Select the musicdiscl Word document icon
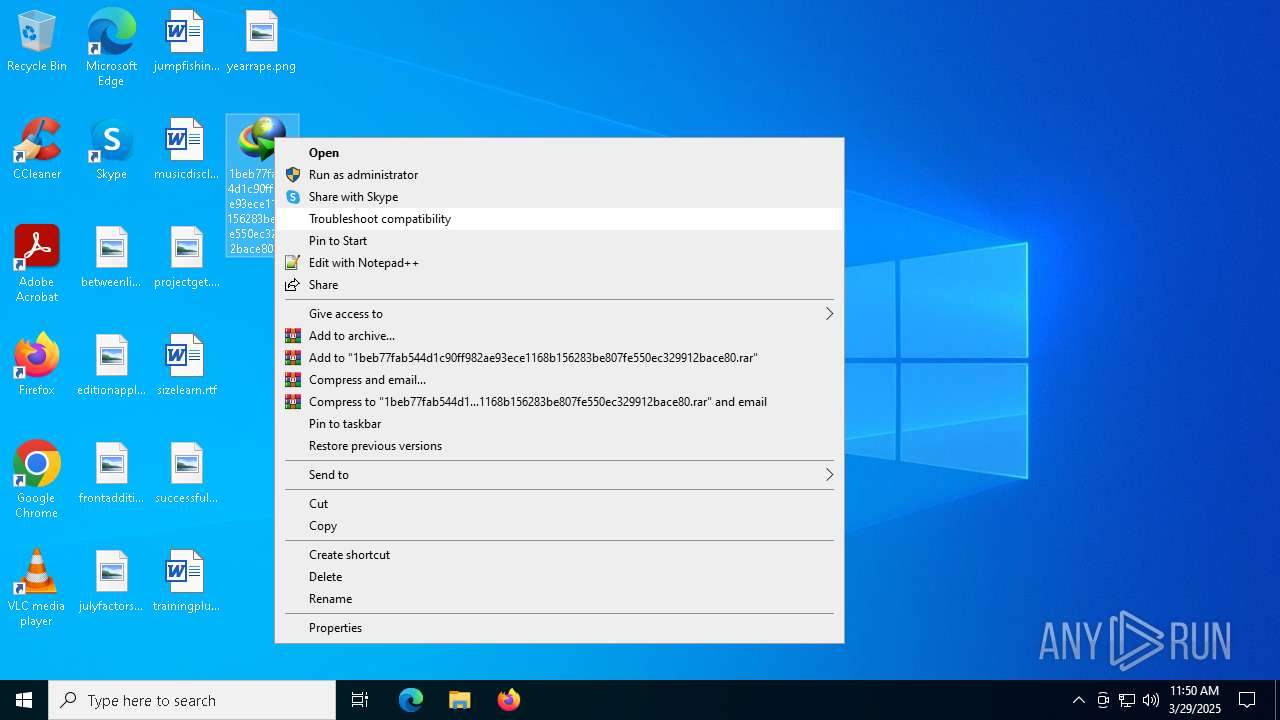1280x720 pixels. 186,150
